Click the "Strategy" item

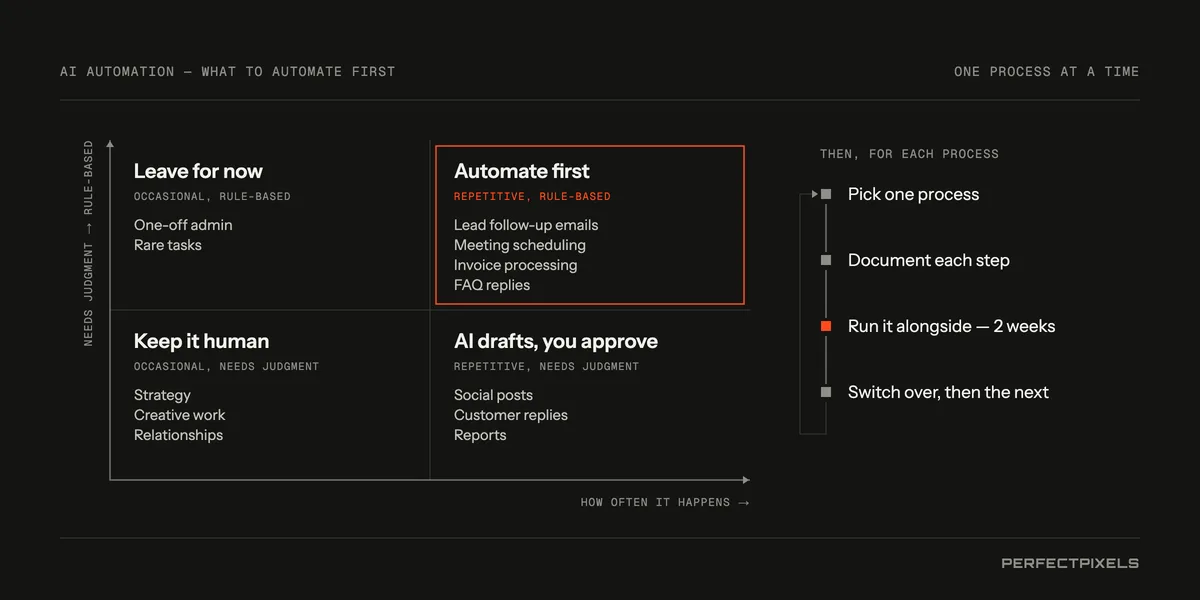point(162,395)
